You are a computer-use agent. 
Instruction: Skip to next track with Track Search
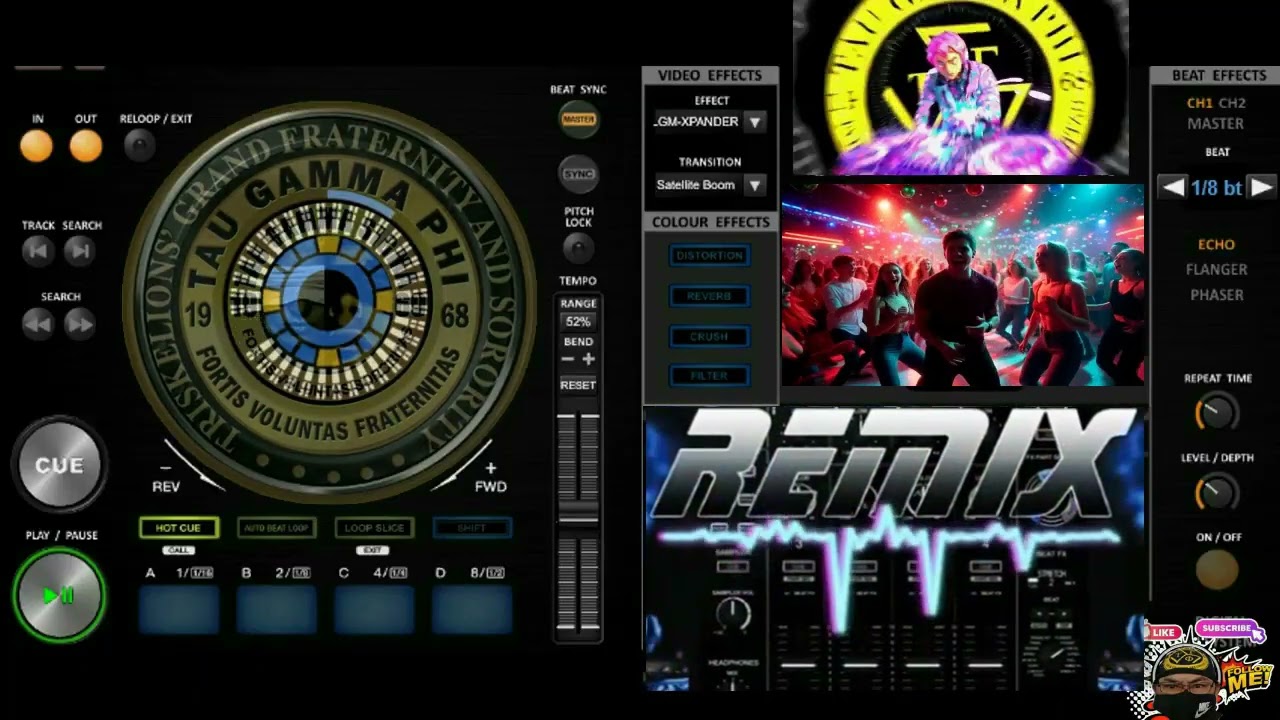(80, 251)
